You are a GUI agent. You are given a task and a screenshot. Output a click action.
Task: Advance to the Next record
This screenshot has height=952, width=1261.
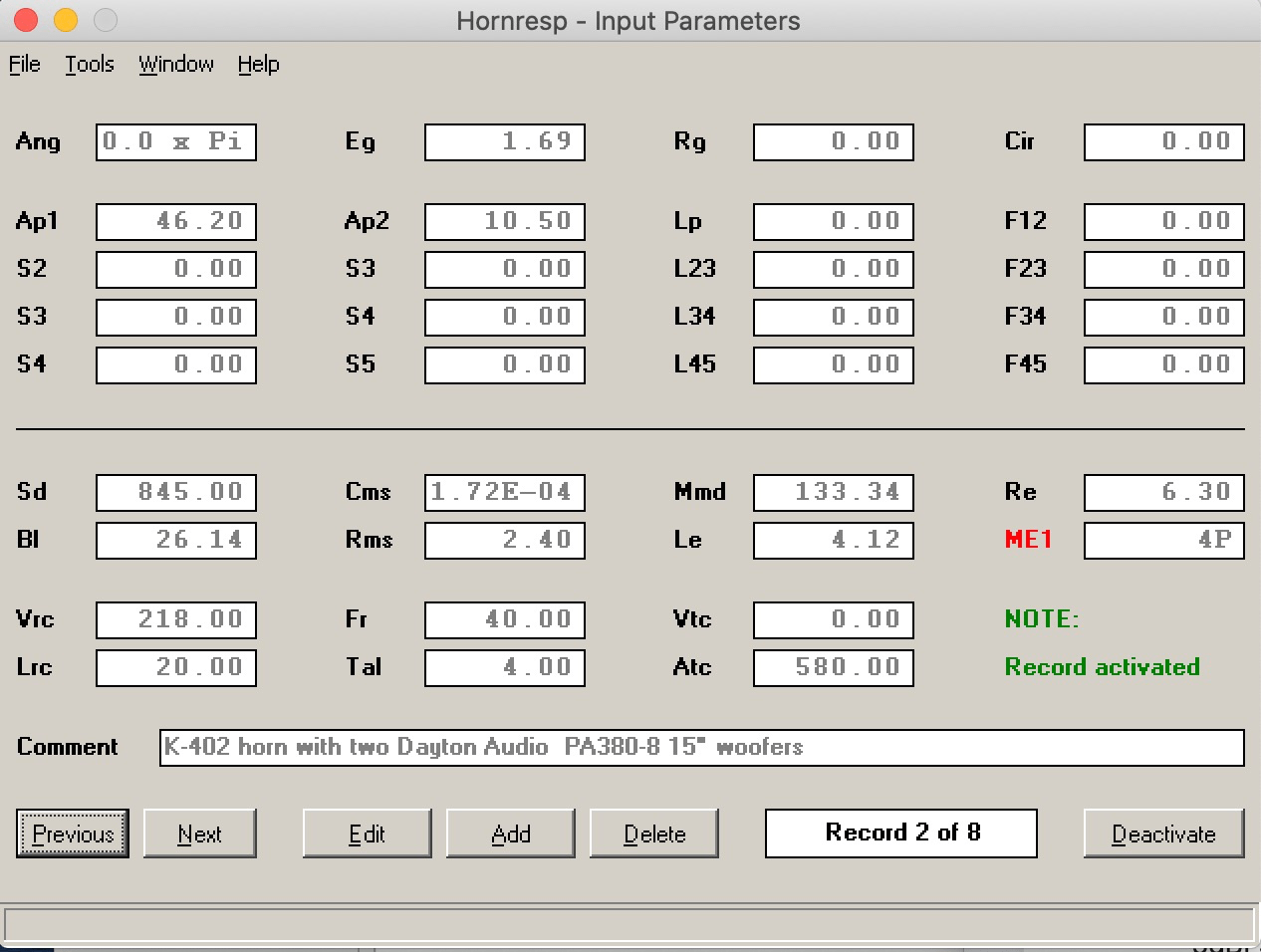(200, 833)
